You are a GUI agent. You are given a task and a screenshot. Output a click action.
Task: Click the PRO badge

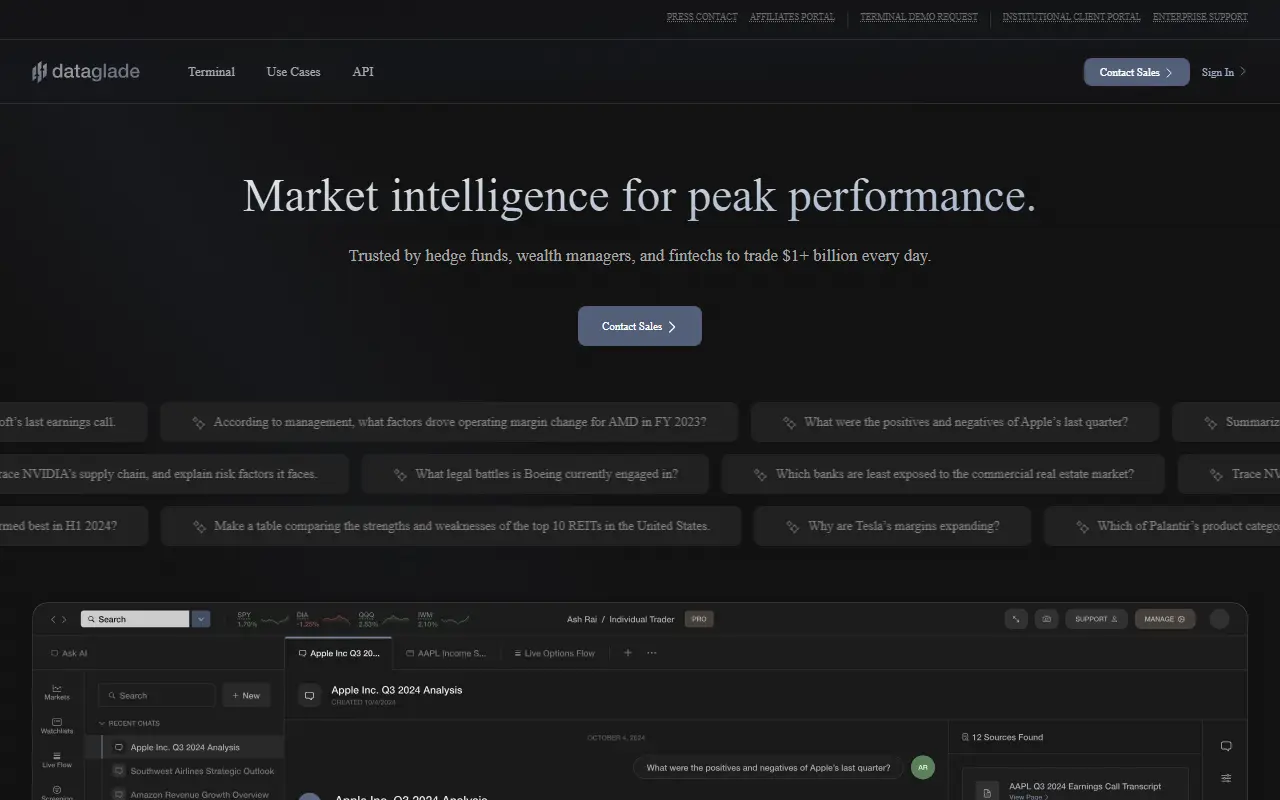pos(699,619)
